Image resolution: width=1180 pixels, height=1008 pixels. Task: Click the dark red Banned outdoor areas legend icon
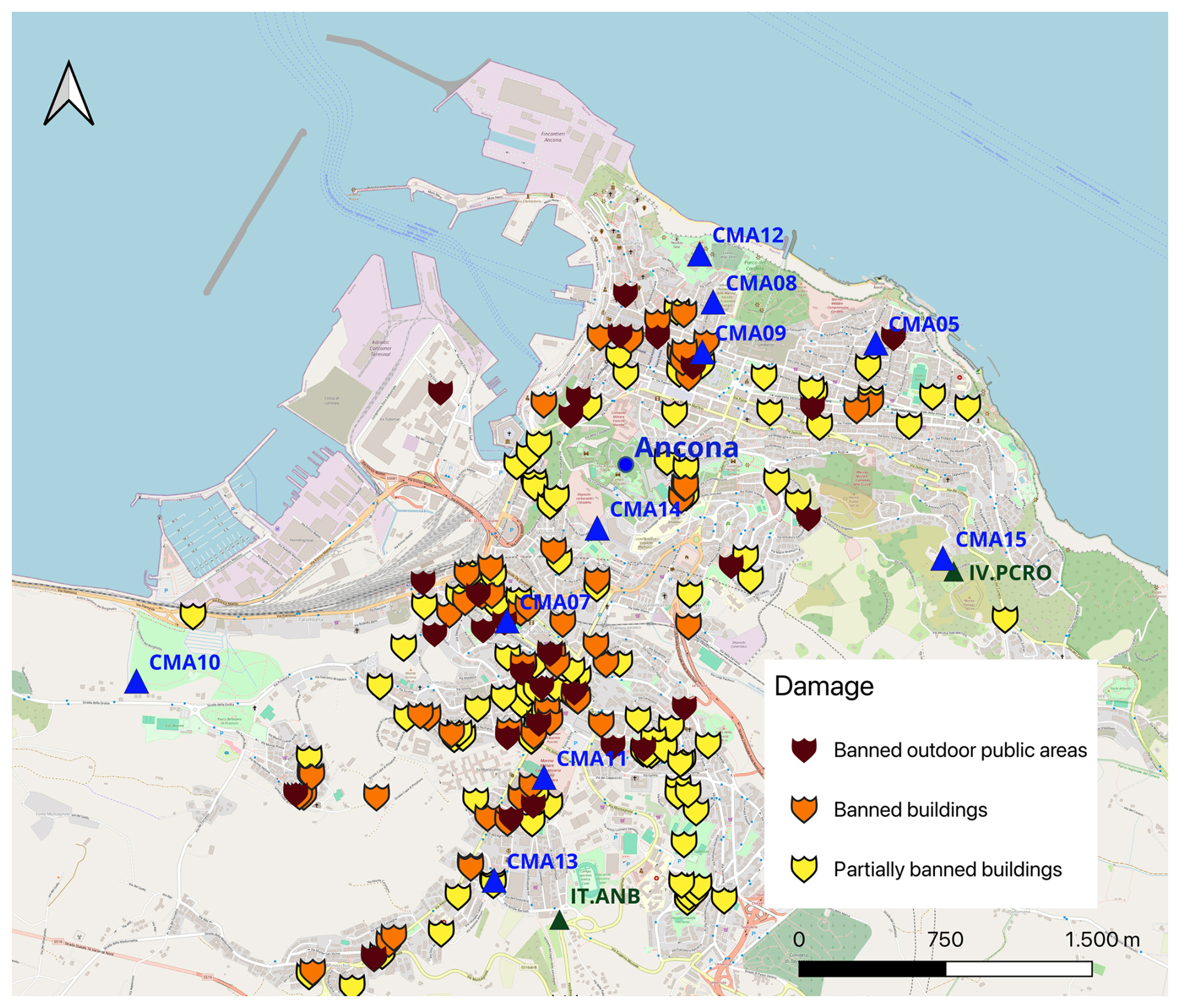(804, 750)
